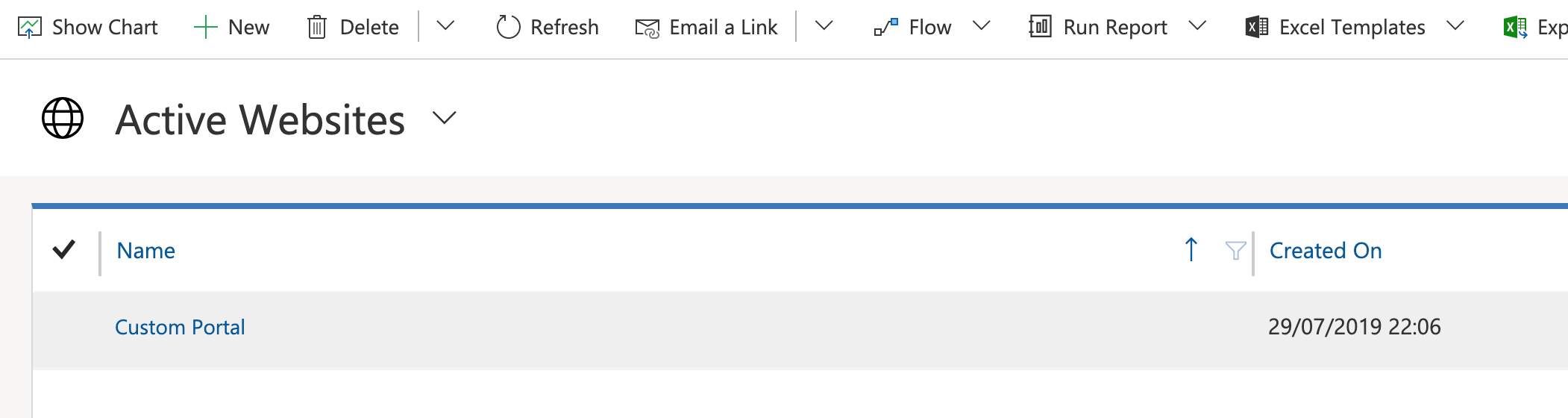Open the Run Report dropdown chevron
The image size is (1568, 418).
tap(1197, 26)
